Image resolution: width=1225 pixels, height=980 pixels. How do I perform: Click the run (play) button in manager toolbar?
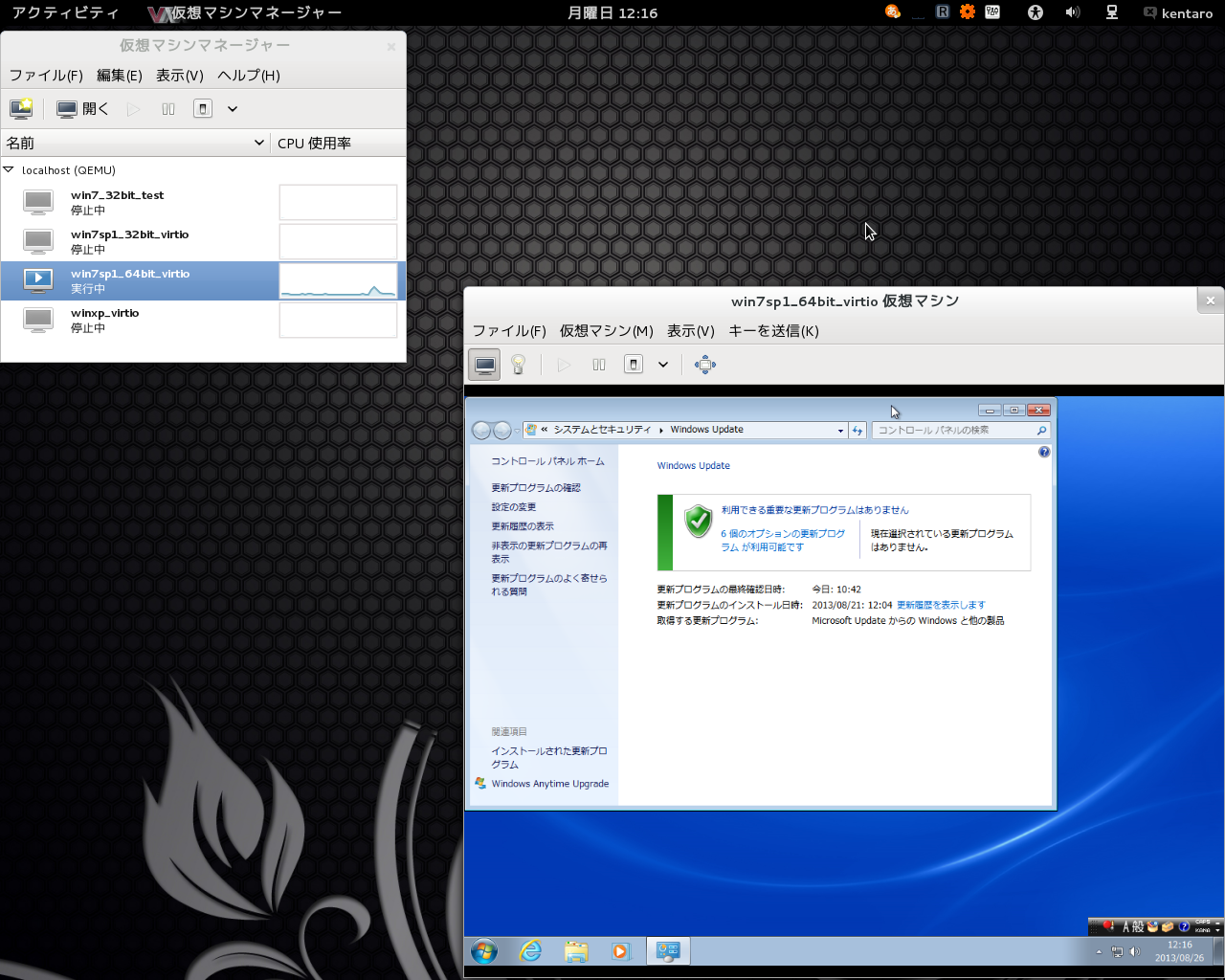click(134, 109)
